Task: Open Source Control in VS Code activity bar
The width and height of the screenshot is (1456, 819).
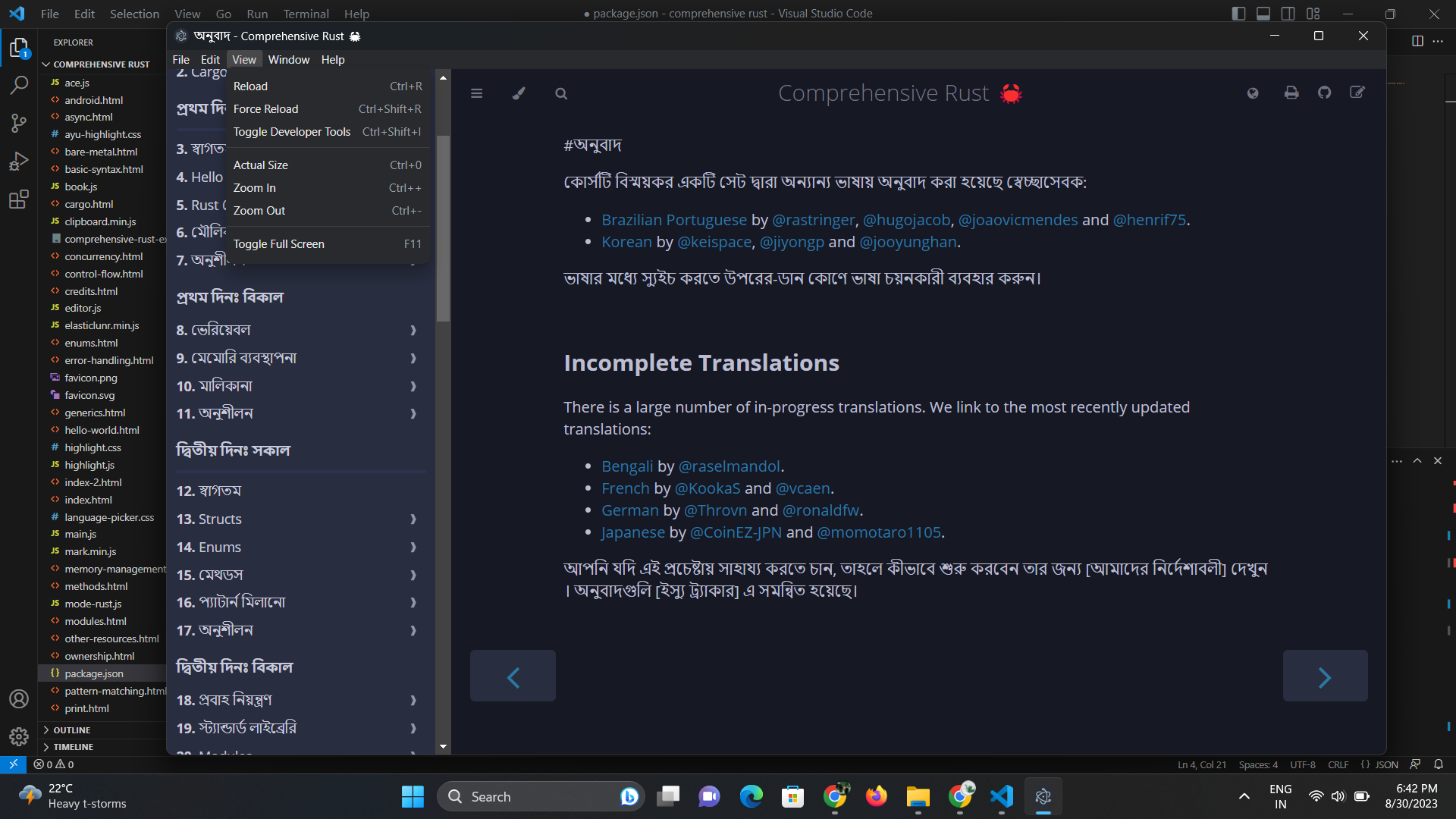Action: pos(19,123)
